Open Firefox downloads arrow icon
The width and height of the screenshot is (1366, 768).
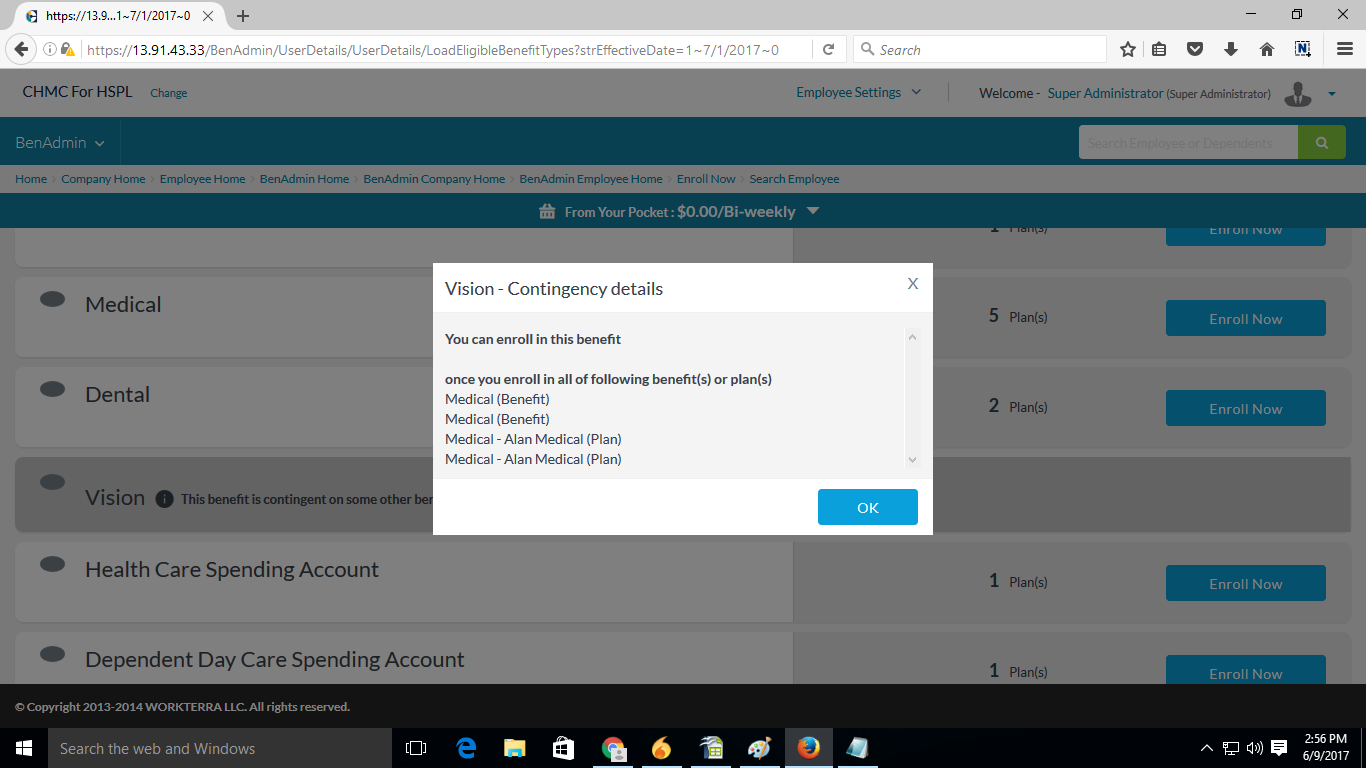click(1231, 50)
